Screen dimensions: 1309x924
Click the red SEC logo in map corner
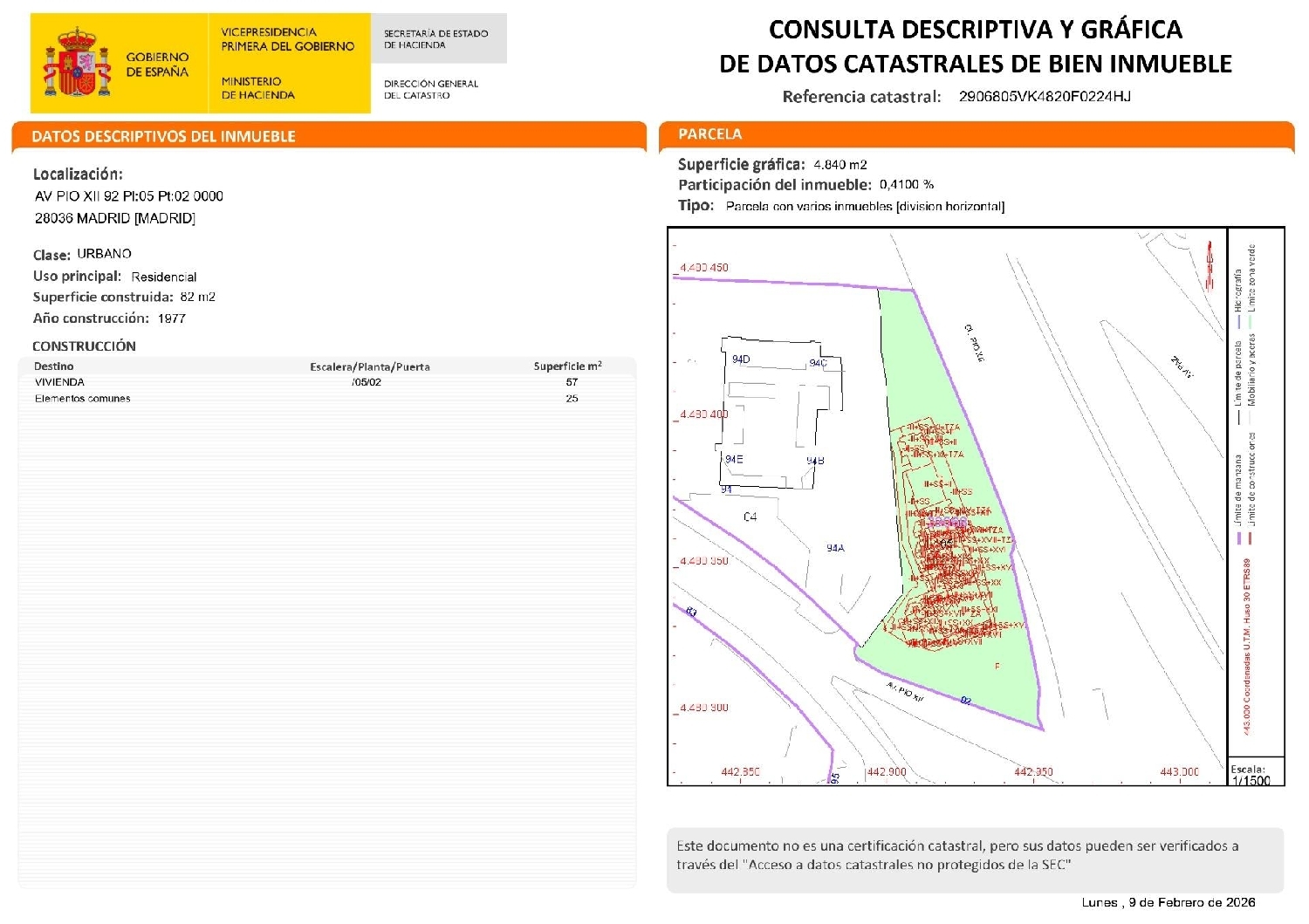[x=1210, y=265]
